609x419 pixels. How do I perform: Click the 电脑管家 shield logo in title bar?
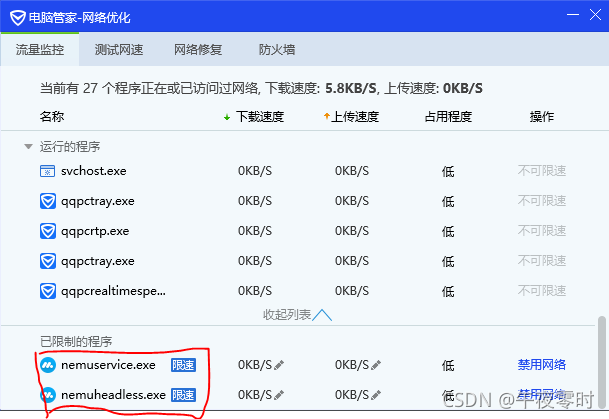pos(17,17)
